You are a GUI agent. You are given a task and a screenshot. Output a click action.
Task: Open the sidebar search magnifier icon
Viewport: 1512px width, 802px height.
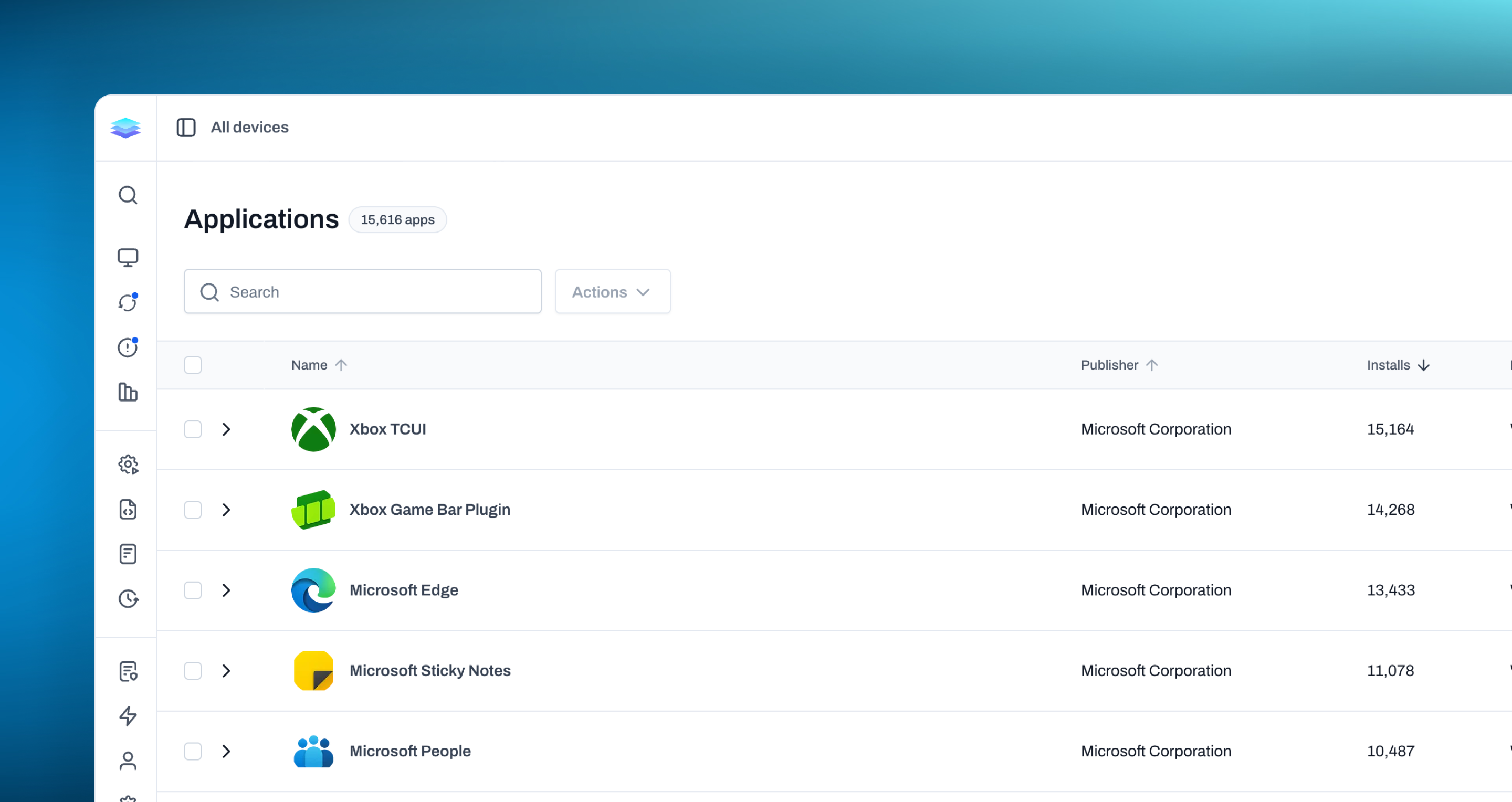coord(128,195)
